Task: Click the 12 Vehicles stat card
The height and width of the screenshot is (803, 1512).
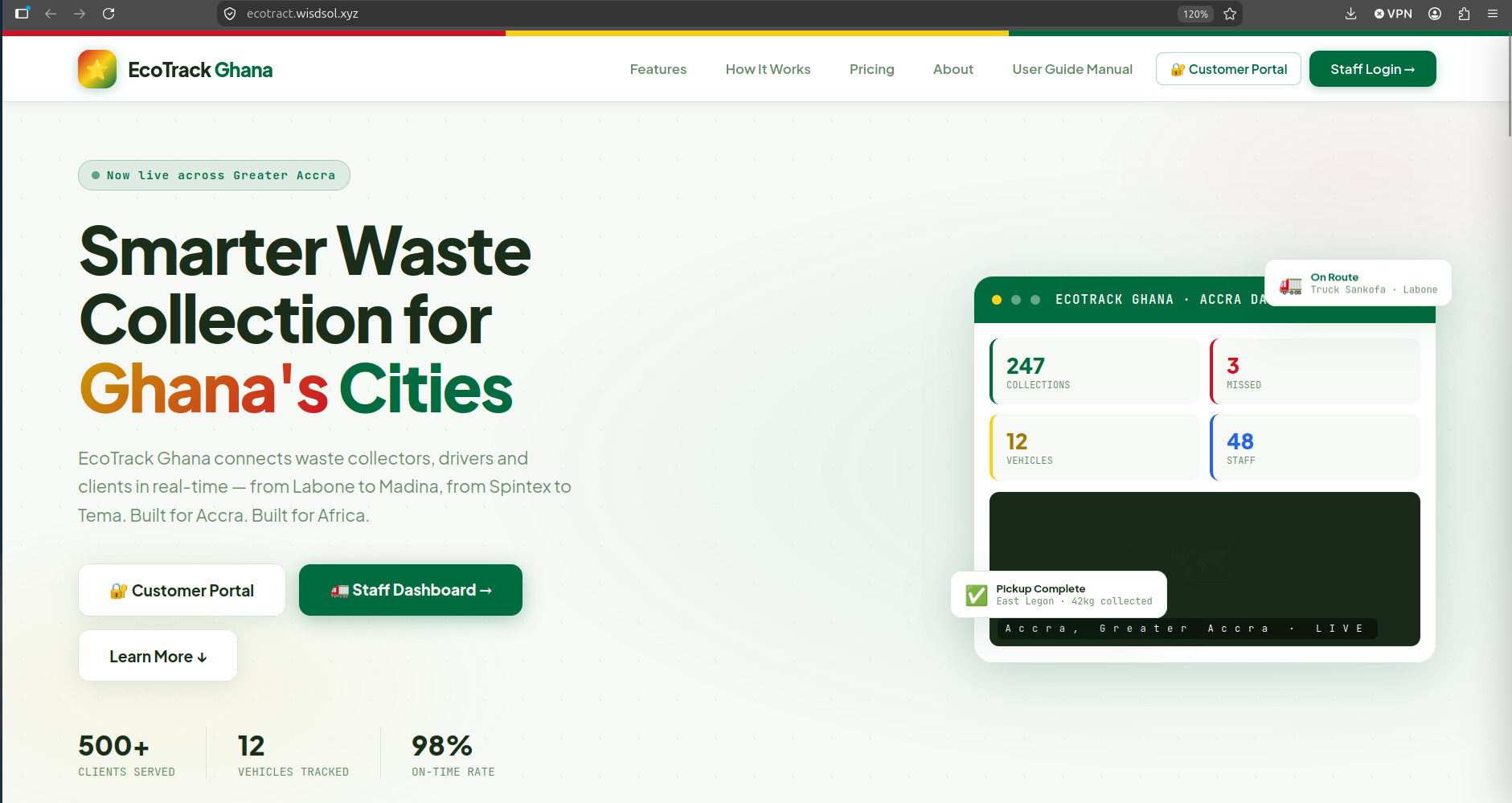Action: [1095, 447]
